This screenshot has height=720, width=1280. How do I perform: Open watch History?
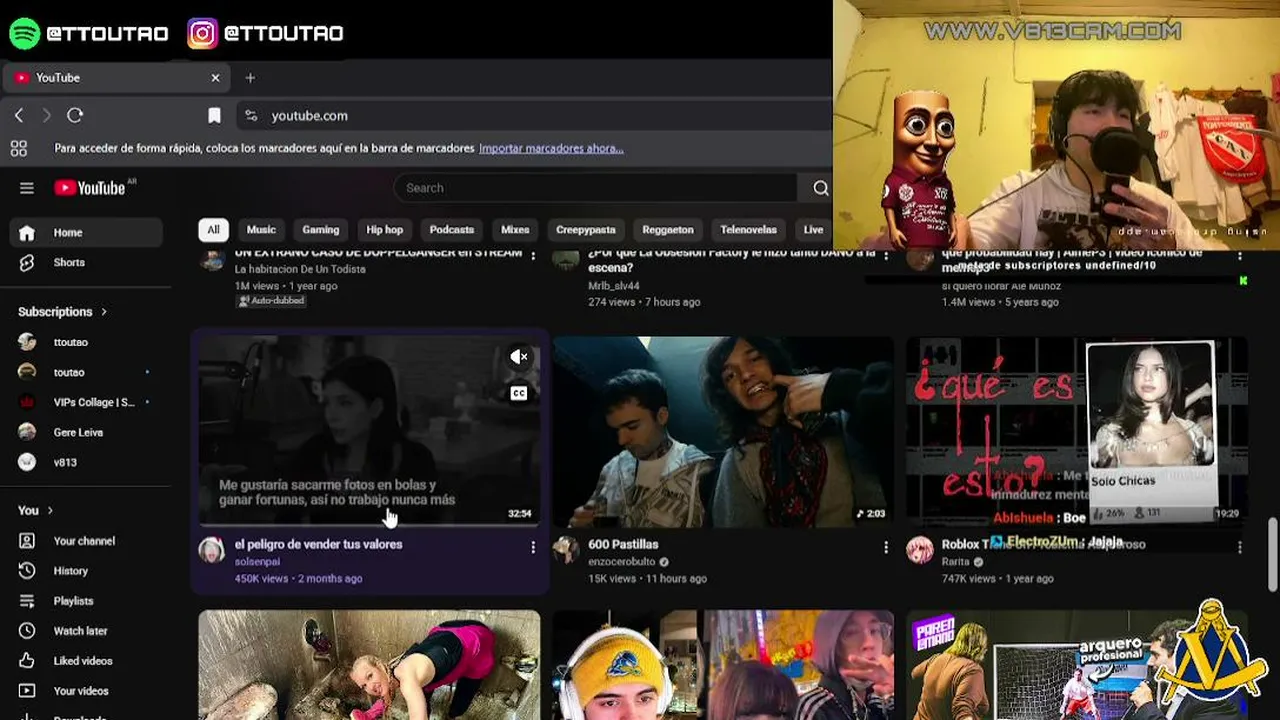tap(86, 571)
